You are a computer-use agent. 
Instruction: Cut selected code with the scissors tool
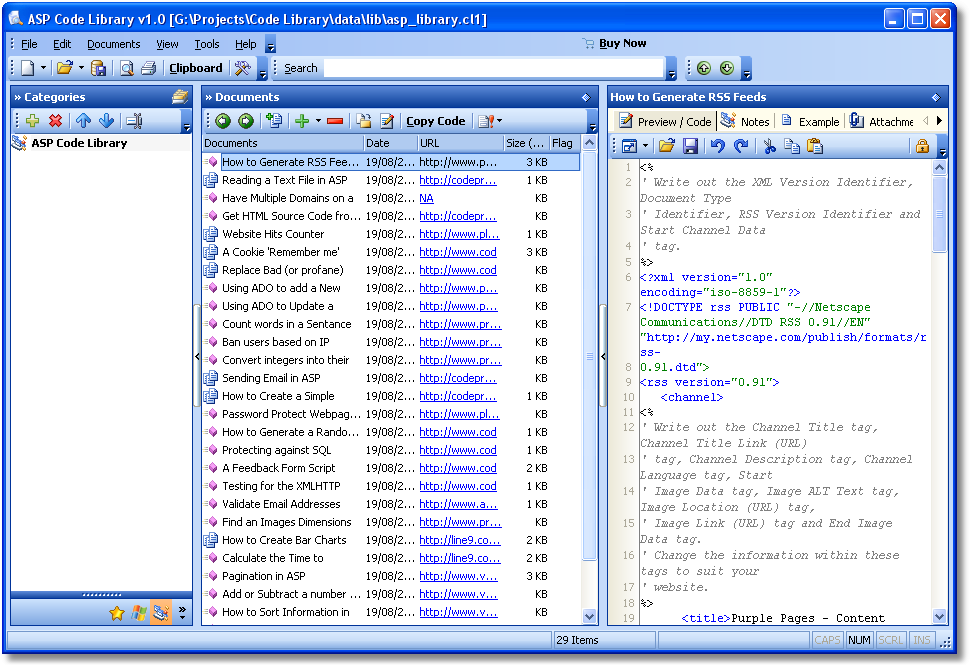(769, 145)
